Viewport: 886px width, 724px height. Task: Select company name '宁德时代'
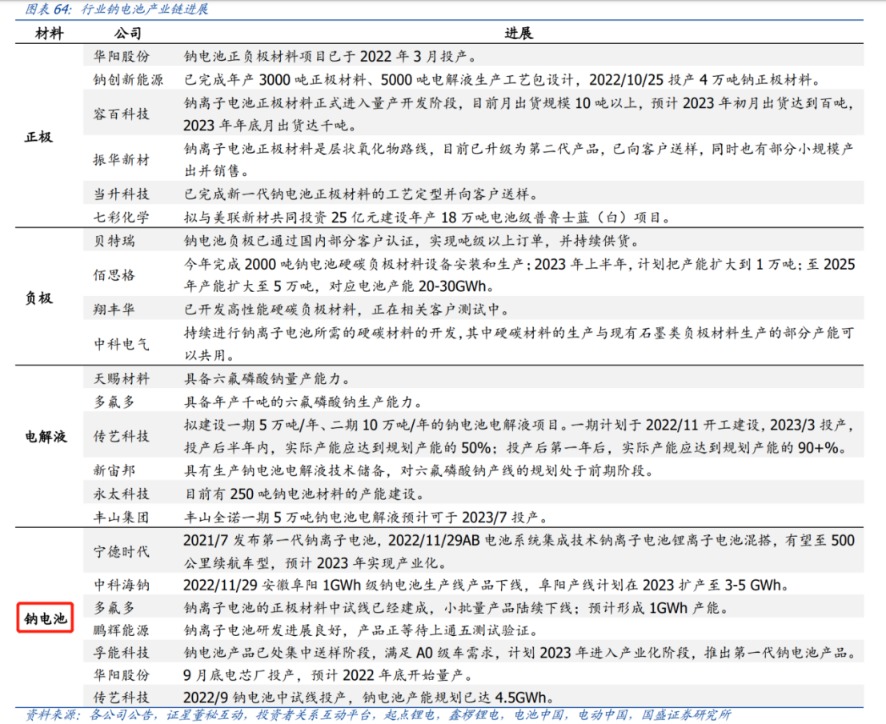tap(121, 551)
